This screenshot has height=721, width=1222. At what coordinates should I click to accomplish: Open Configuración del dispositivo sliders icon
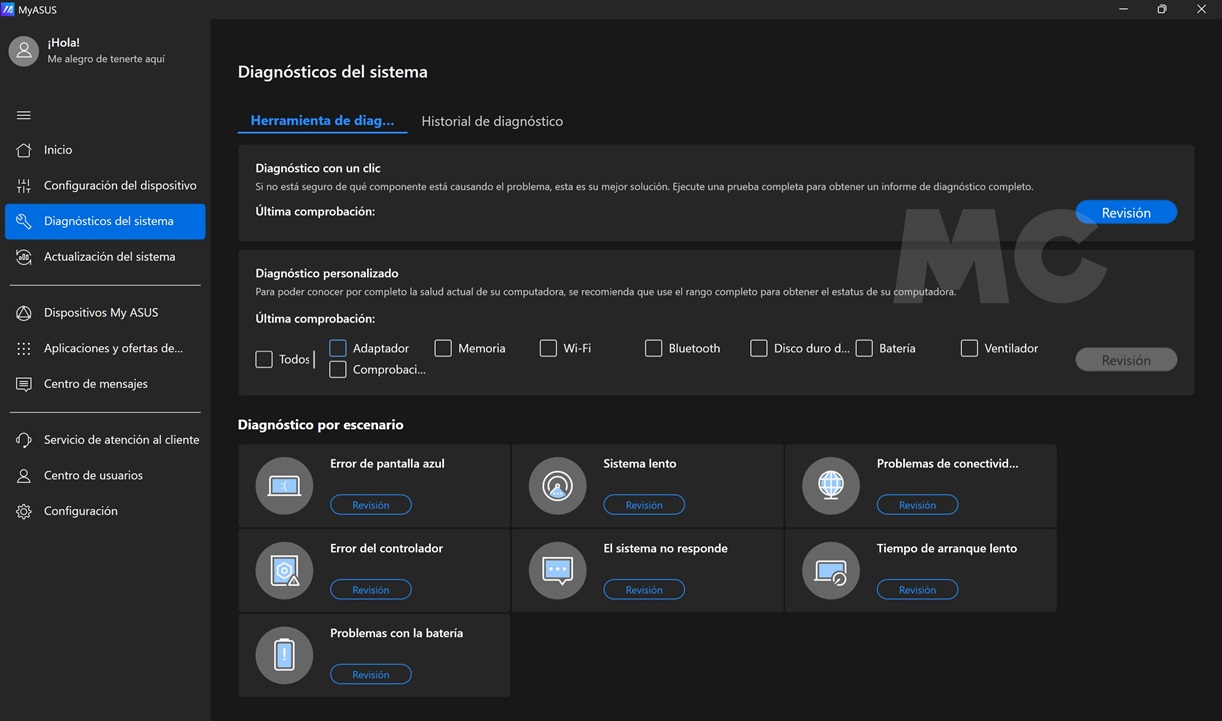pos(24,186)
